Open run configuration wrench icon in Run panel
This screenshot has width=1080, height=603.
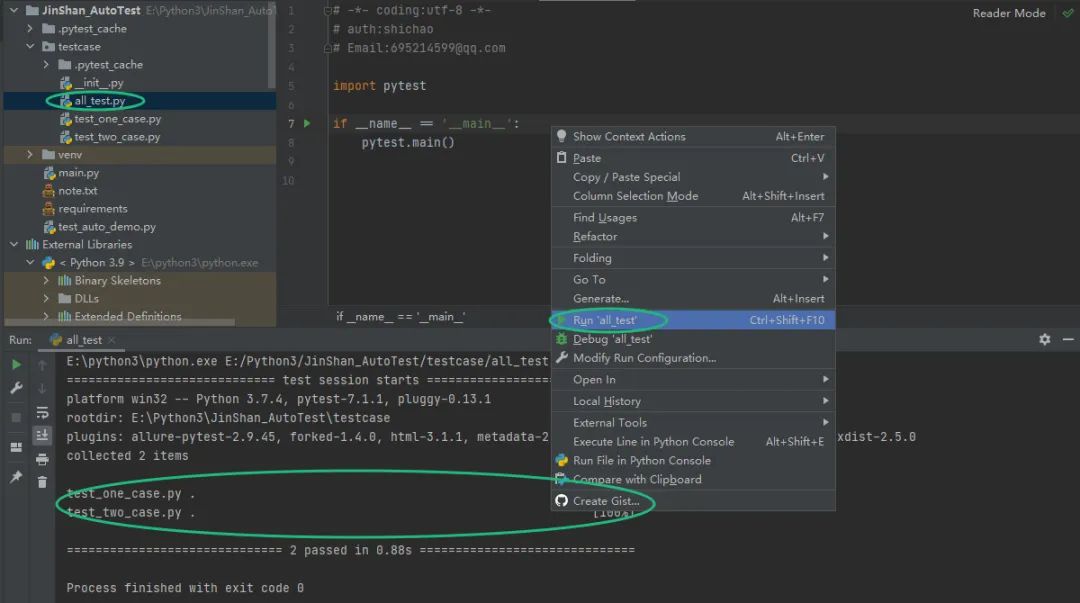click(x=16, y=388)
